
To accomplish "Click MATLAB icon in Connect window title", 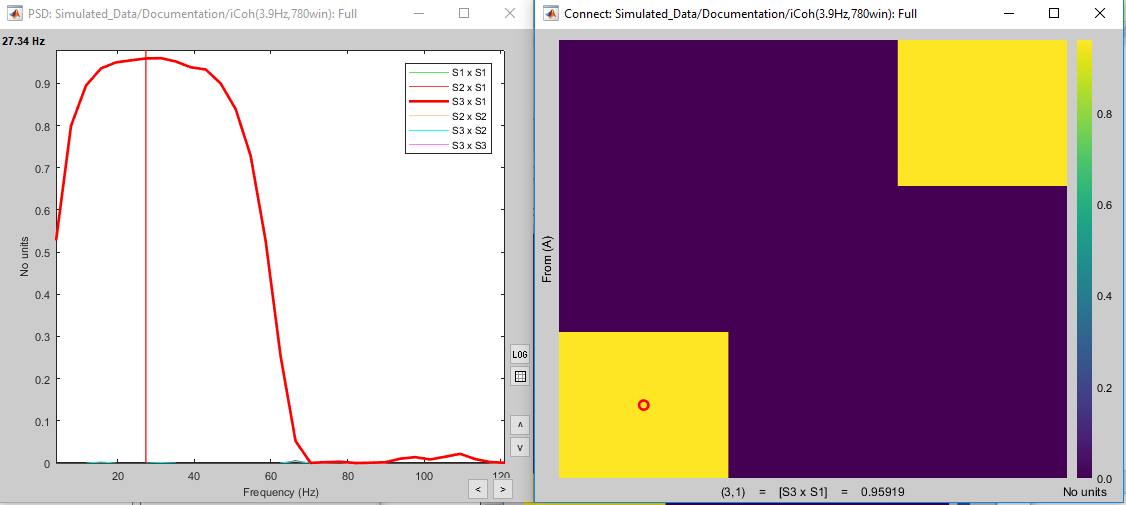I will coord(552,13).
